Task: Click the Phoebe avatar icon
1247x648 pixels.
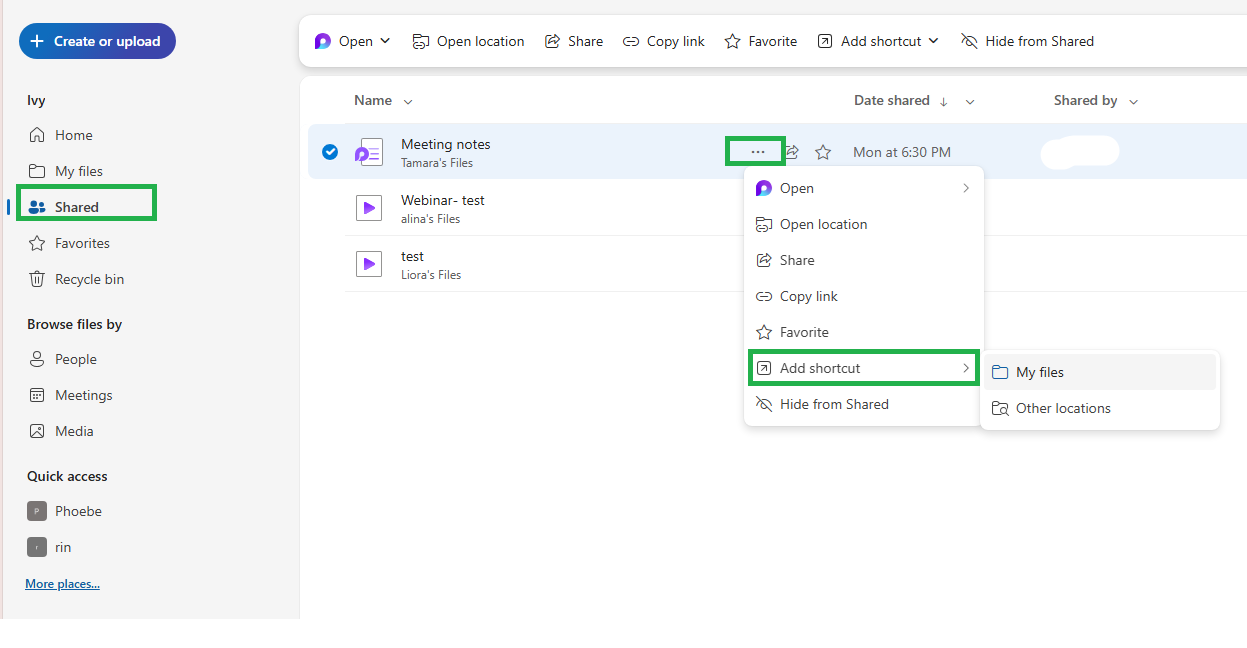Action: pos(37,511)
